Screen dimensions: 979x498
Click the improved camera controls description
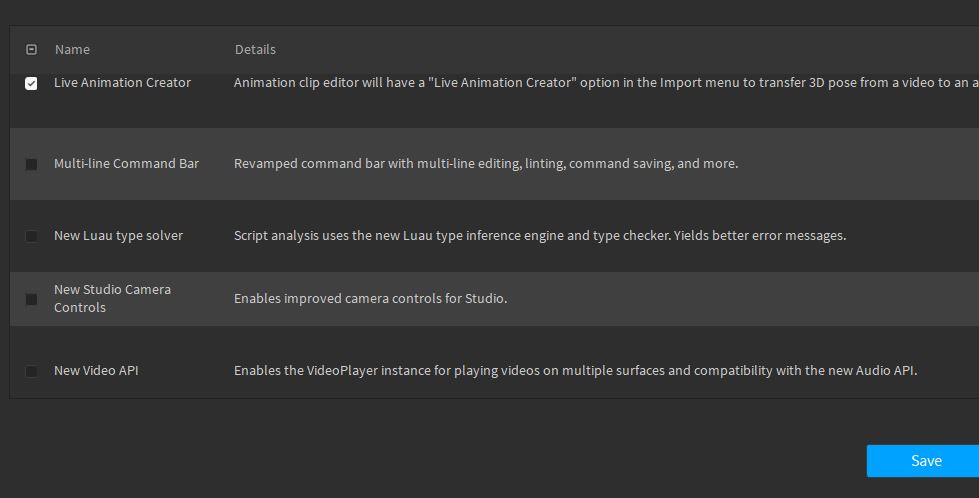click(x=370, y=298)
